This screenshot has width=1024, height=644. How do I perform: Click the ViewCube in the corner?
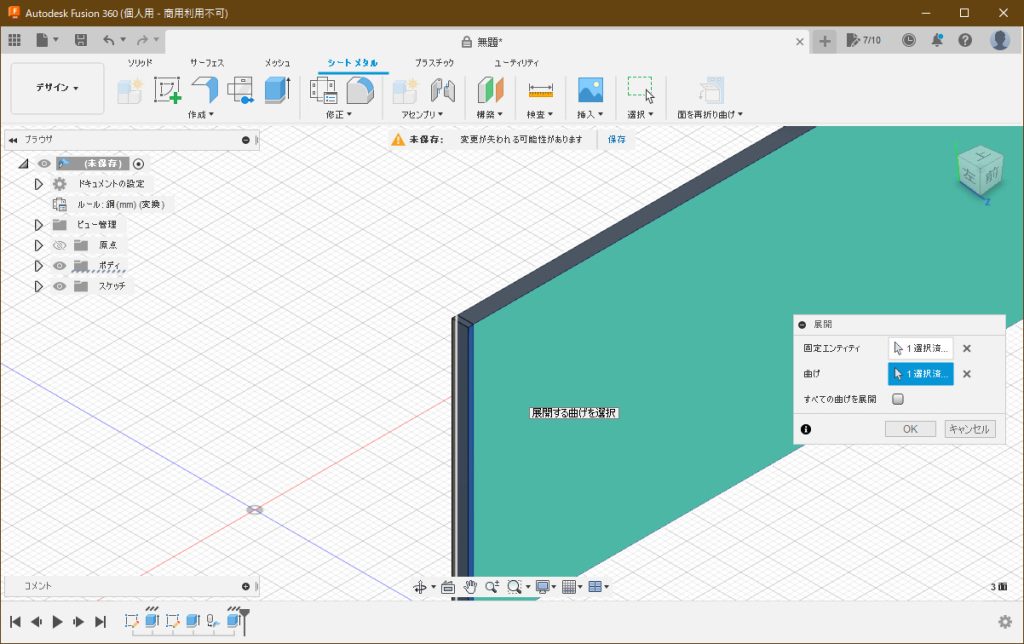tap(980, 172)
